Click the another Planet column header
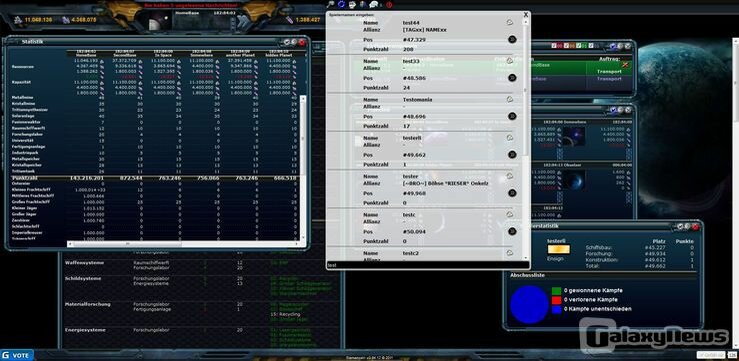 [239, 52]
